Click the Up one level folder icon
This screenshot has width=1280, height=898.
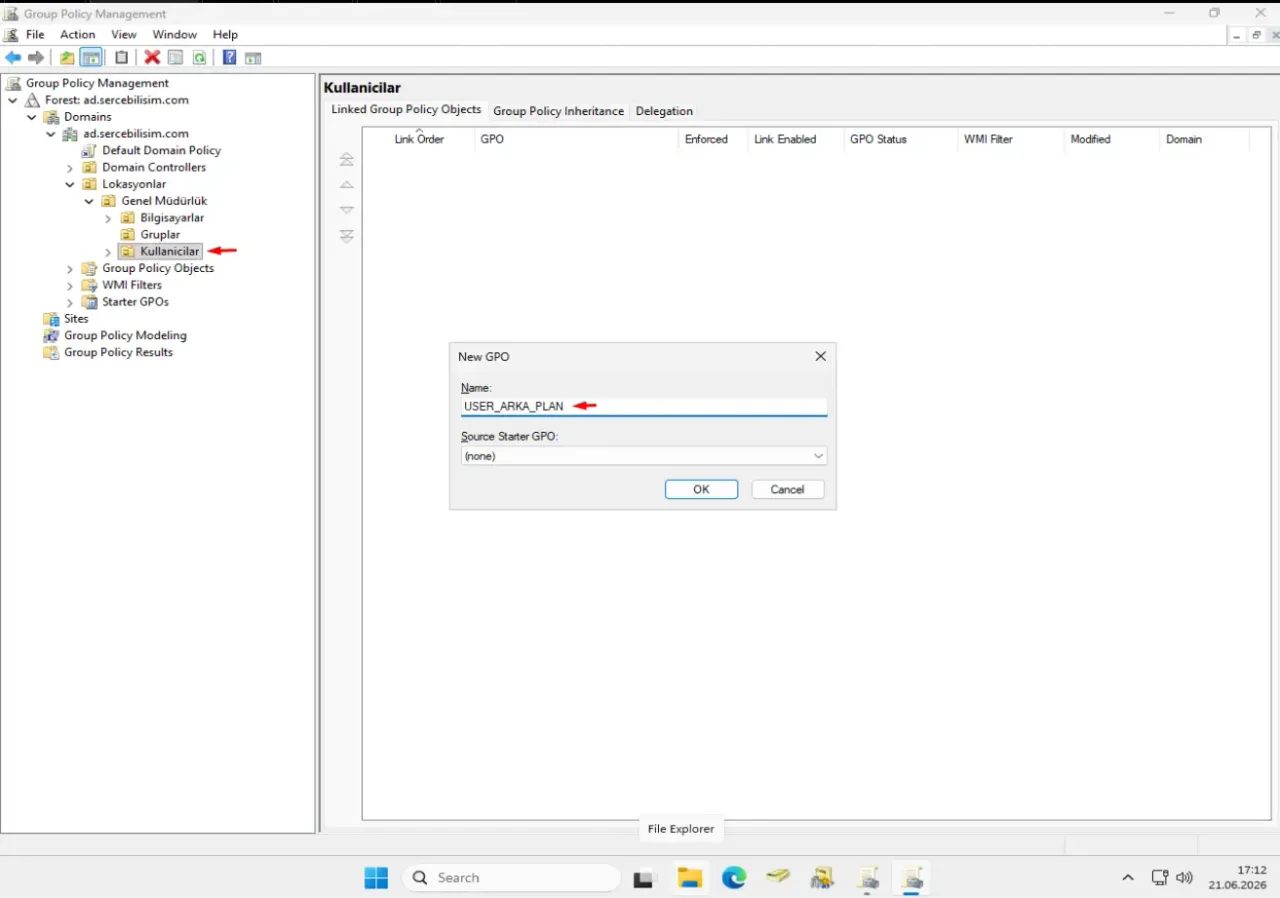(67, 58)
